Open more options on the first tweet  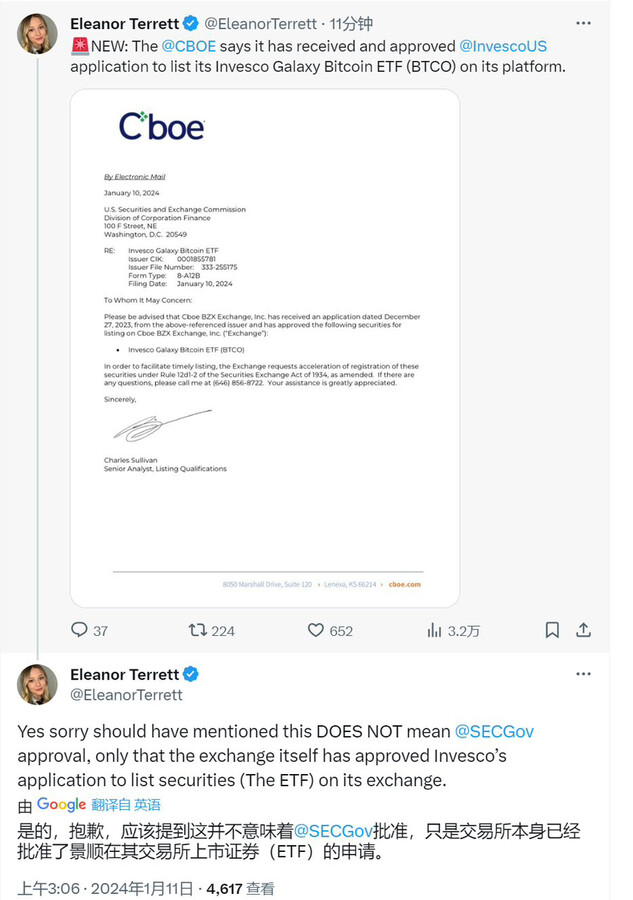pos(584,23)
